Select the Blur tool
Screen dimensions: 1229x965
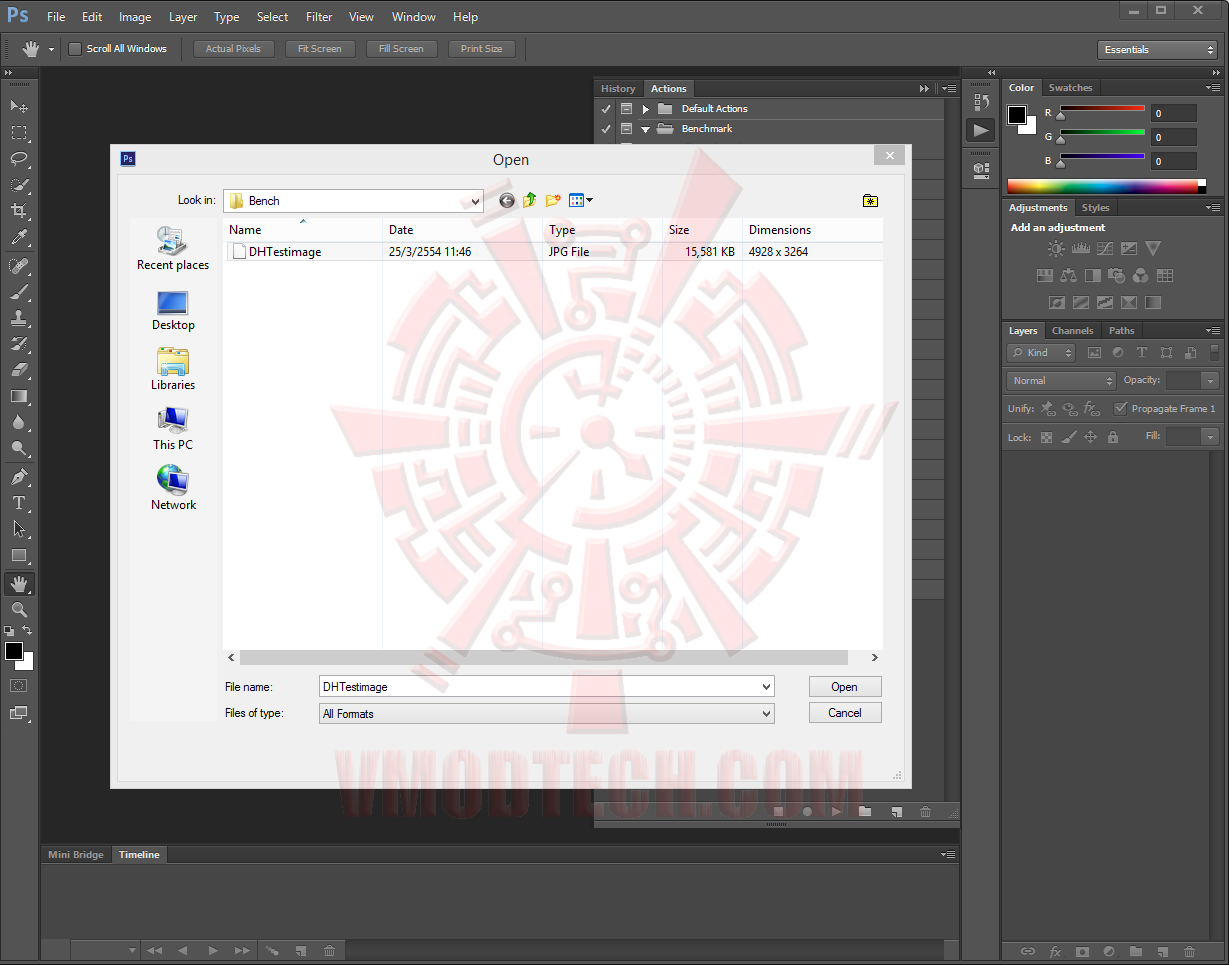(19, 422)
